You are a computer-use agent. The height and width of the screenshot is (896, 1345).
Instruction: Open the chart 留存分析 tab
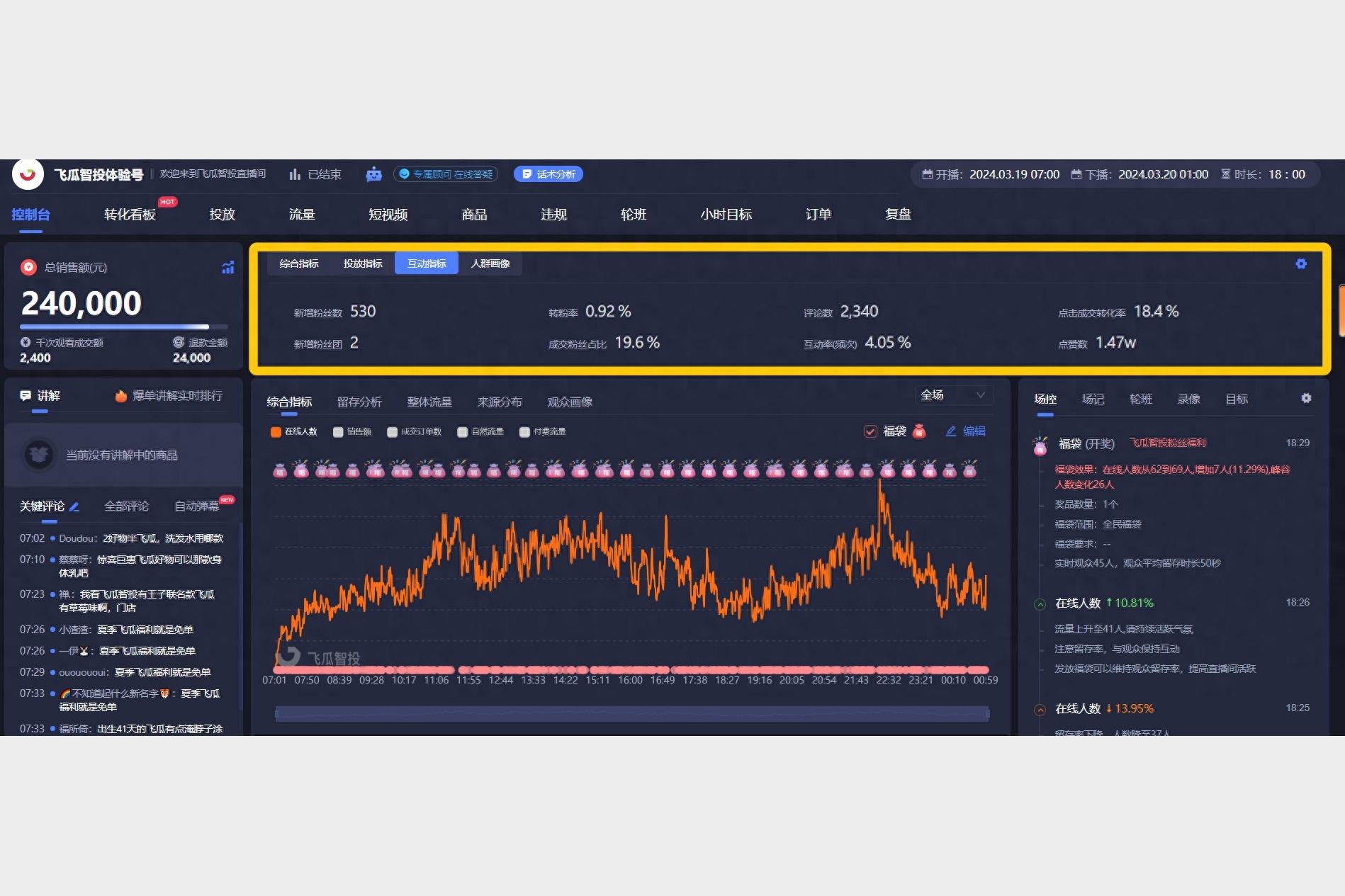[359, 402]
